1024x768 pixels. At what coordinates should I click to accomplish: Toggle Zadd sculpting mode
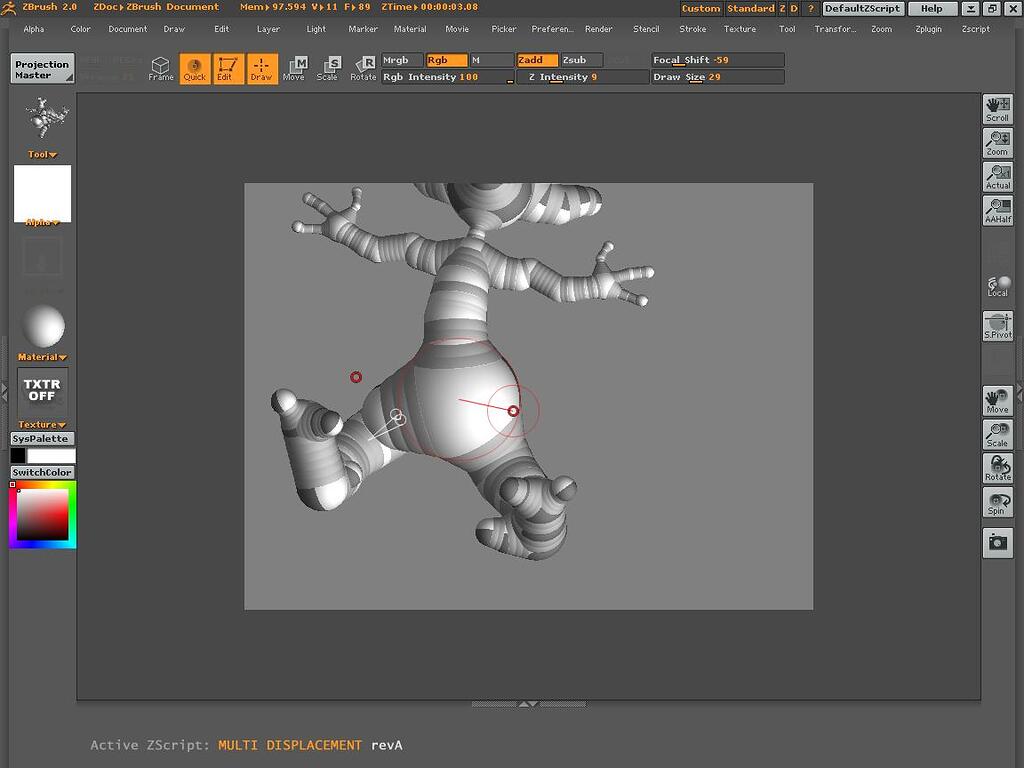point(537,60)
